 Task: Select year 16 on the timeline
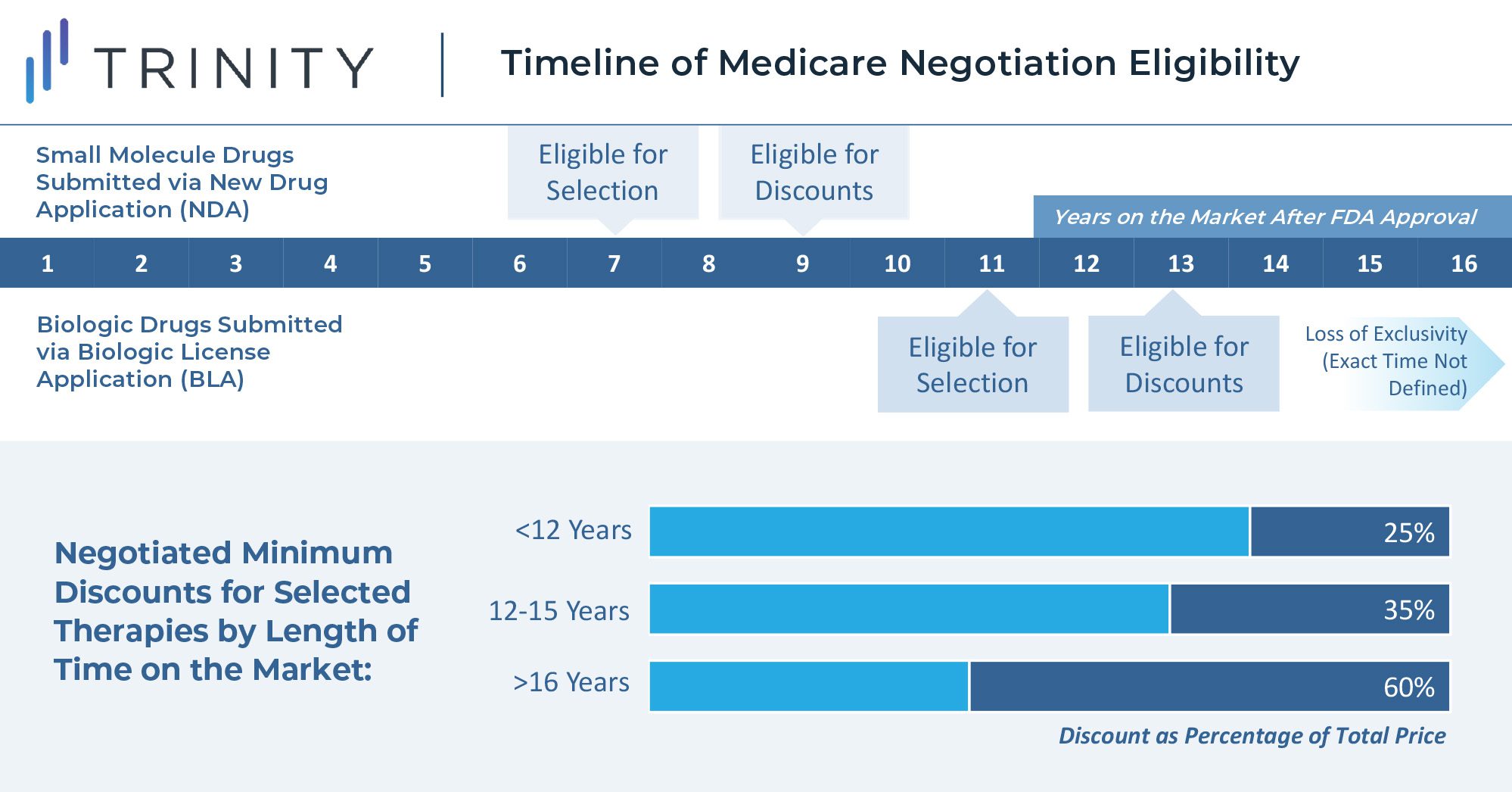[1464, 263]
